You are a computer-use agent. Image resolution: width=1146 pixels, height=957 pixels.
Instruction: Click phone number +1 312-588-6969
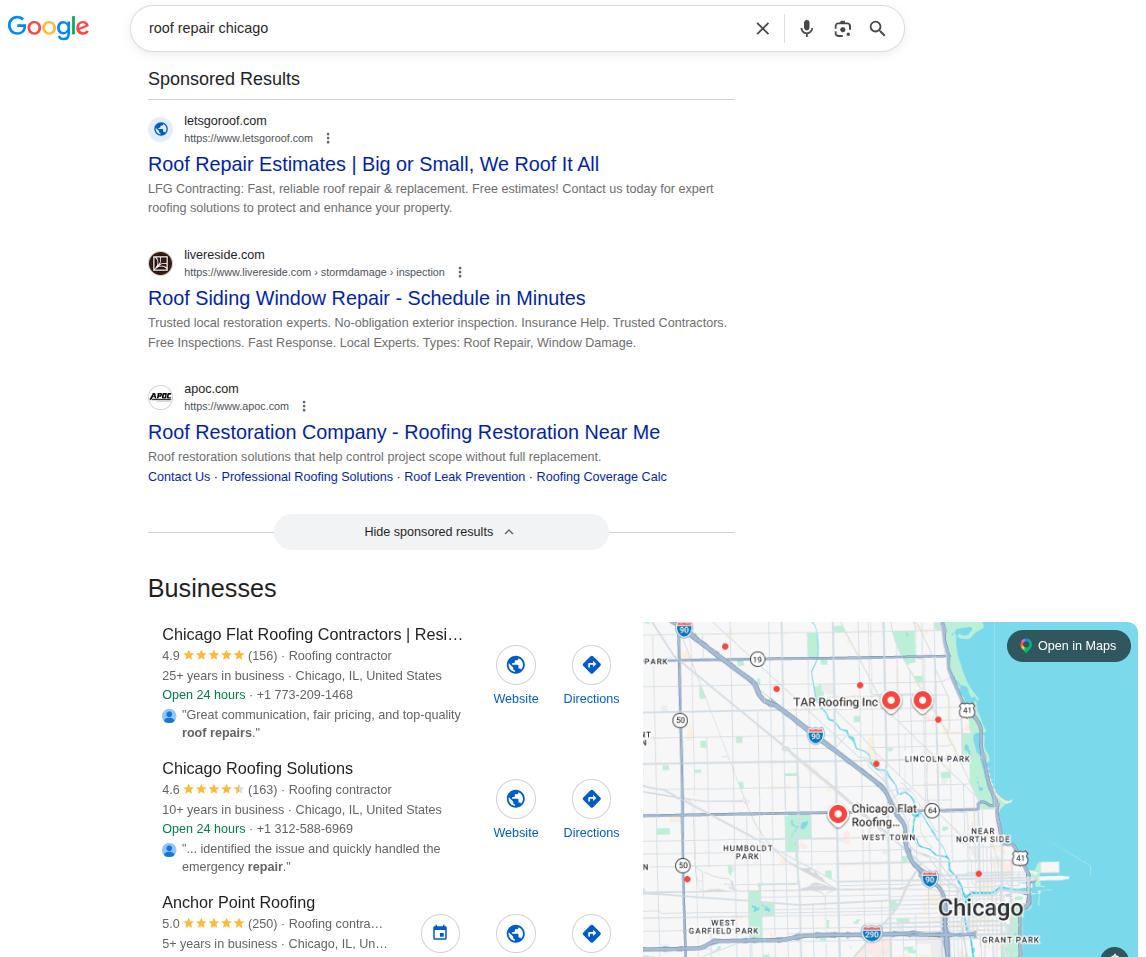click(305, 829)
